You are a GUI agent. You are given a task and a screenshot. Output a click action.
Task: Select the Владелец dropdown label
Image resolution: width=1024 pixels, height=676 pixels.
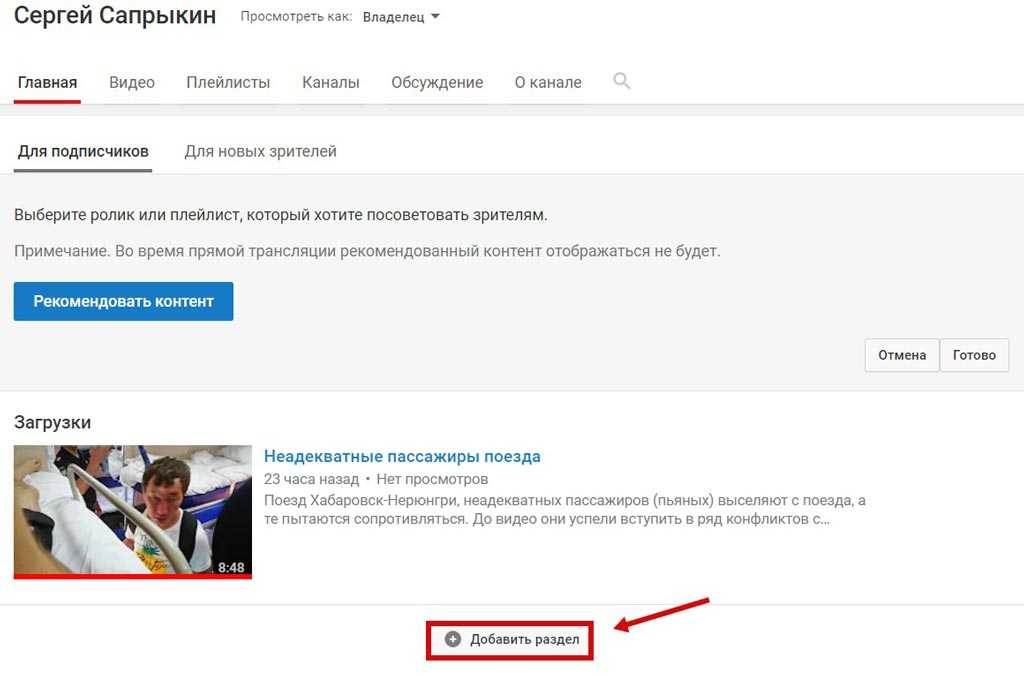pyautogui.click(x=393, y=17)
